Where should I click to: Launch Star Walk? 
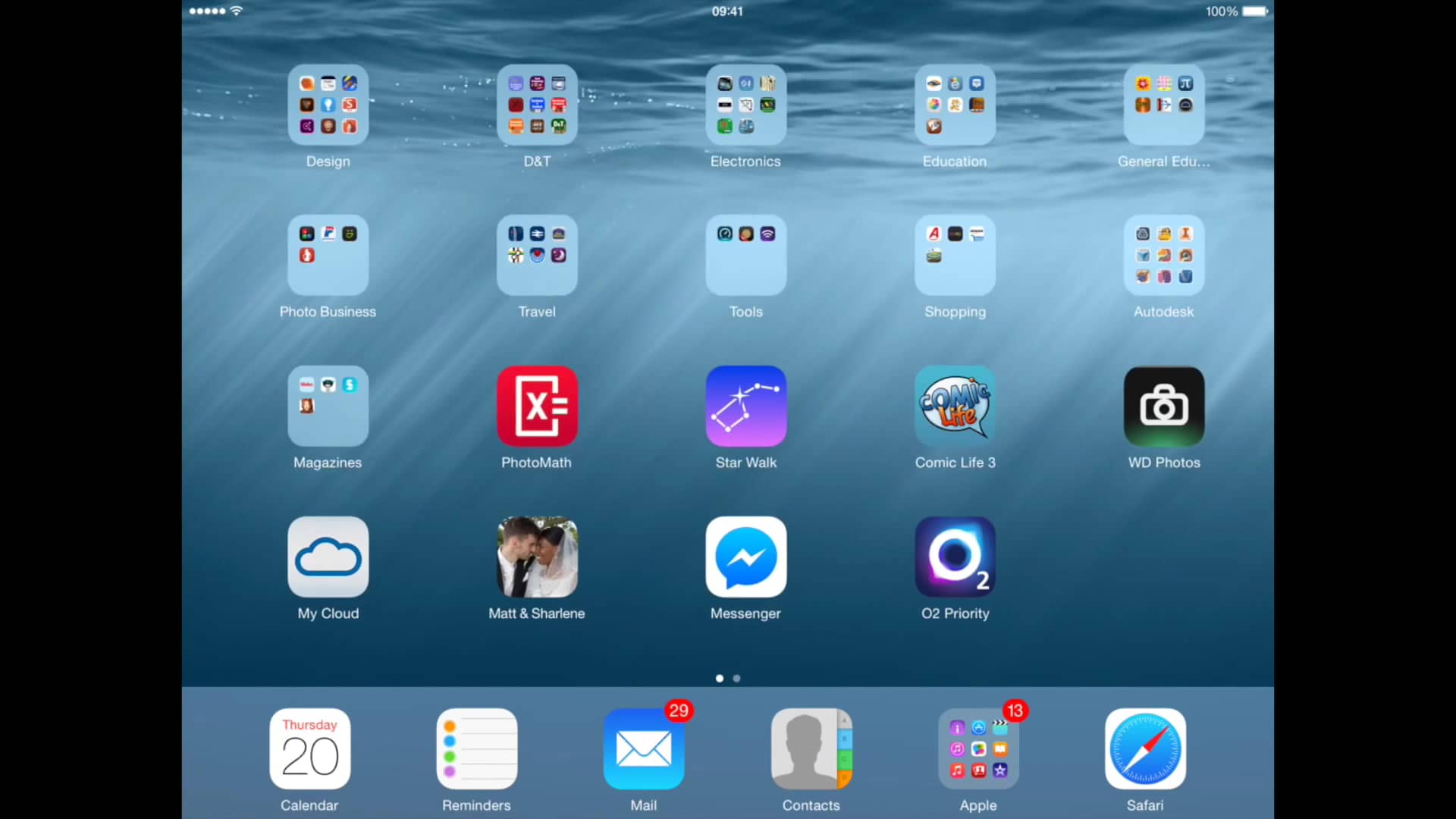pos(745,406)
